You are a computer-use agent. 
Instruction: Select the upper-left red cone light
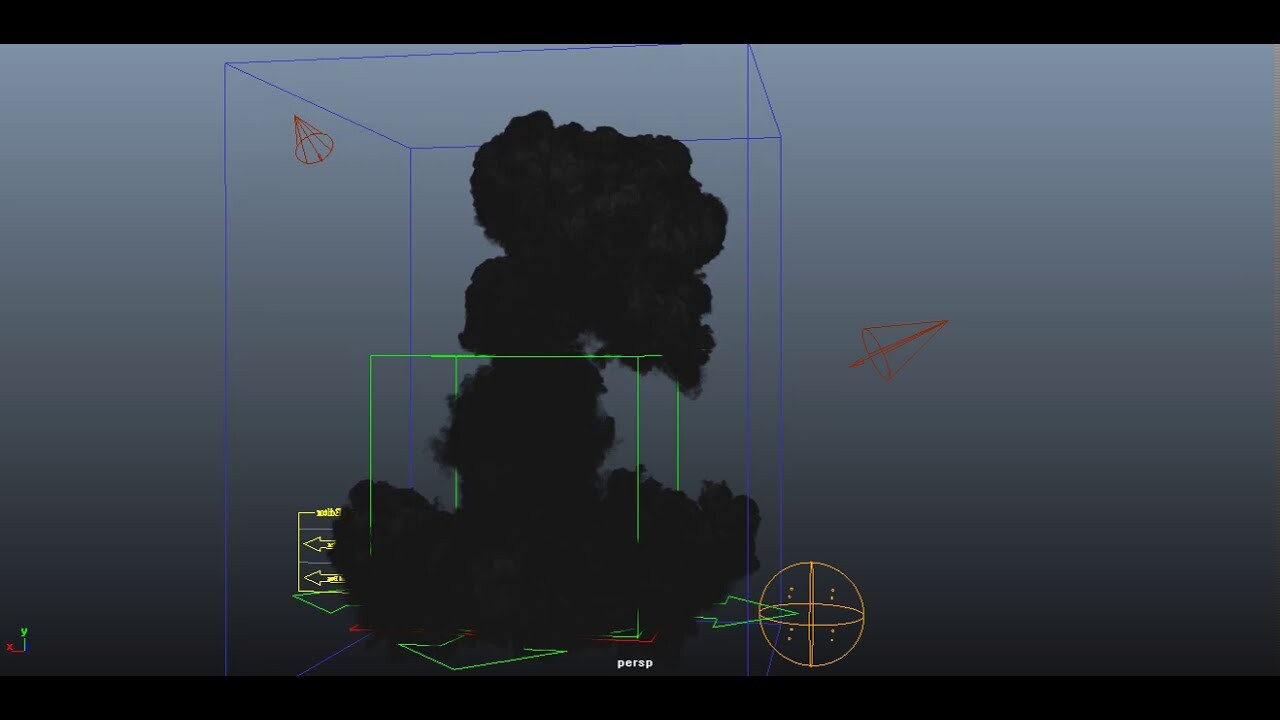(311, 140)
